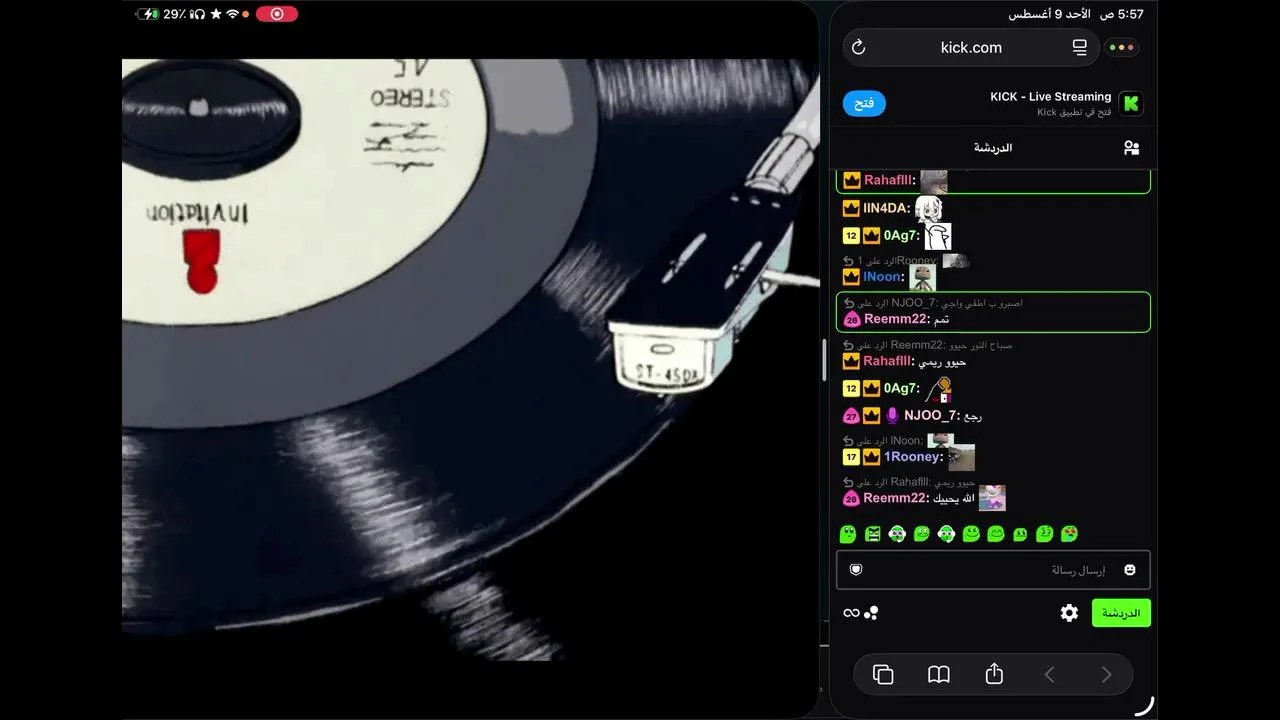Viewport: 1280px width, 720px height.
Task: Insert the angry striped quick emote
Action: tap(872, 534)
